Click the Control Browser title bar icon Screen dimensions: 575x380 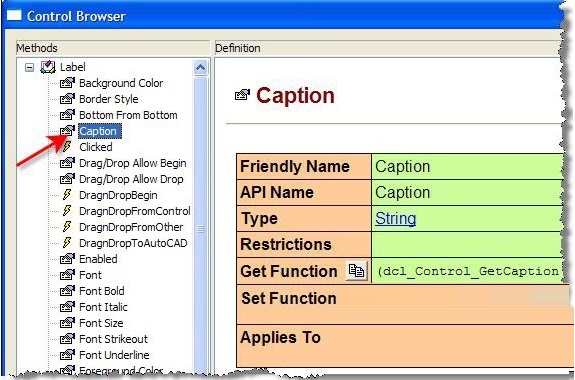coord(14,15)
